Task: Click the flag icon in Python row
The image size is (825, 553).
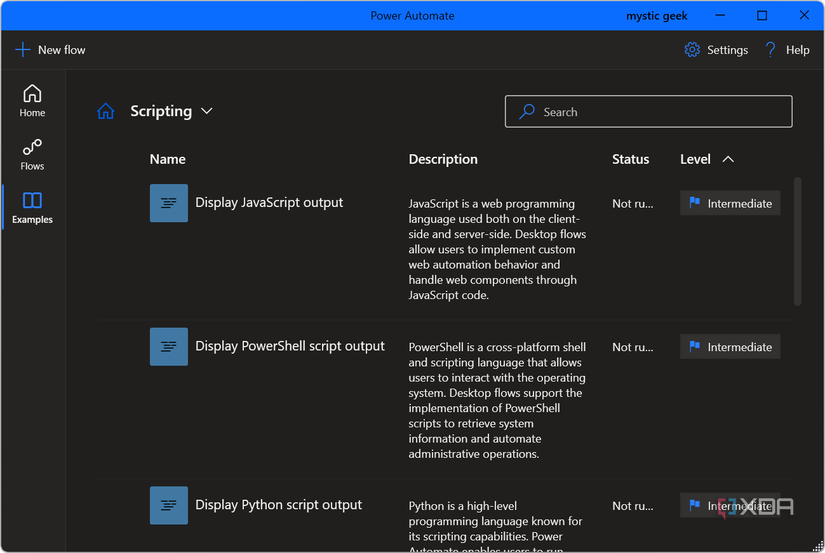Action: [695, 505]
